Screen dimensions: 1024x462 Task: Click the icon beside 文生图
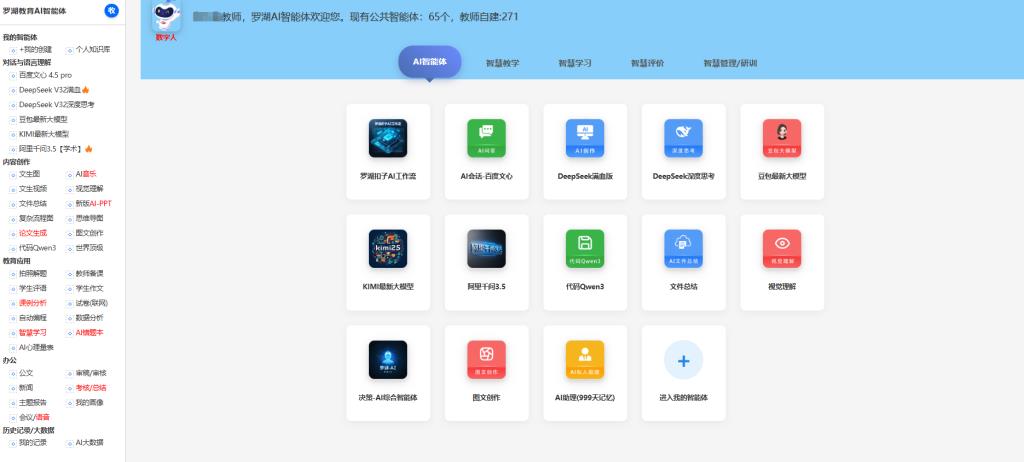click(x=13, y=174)
